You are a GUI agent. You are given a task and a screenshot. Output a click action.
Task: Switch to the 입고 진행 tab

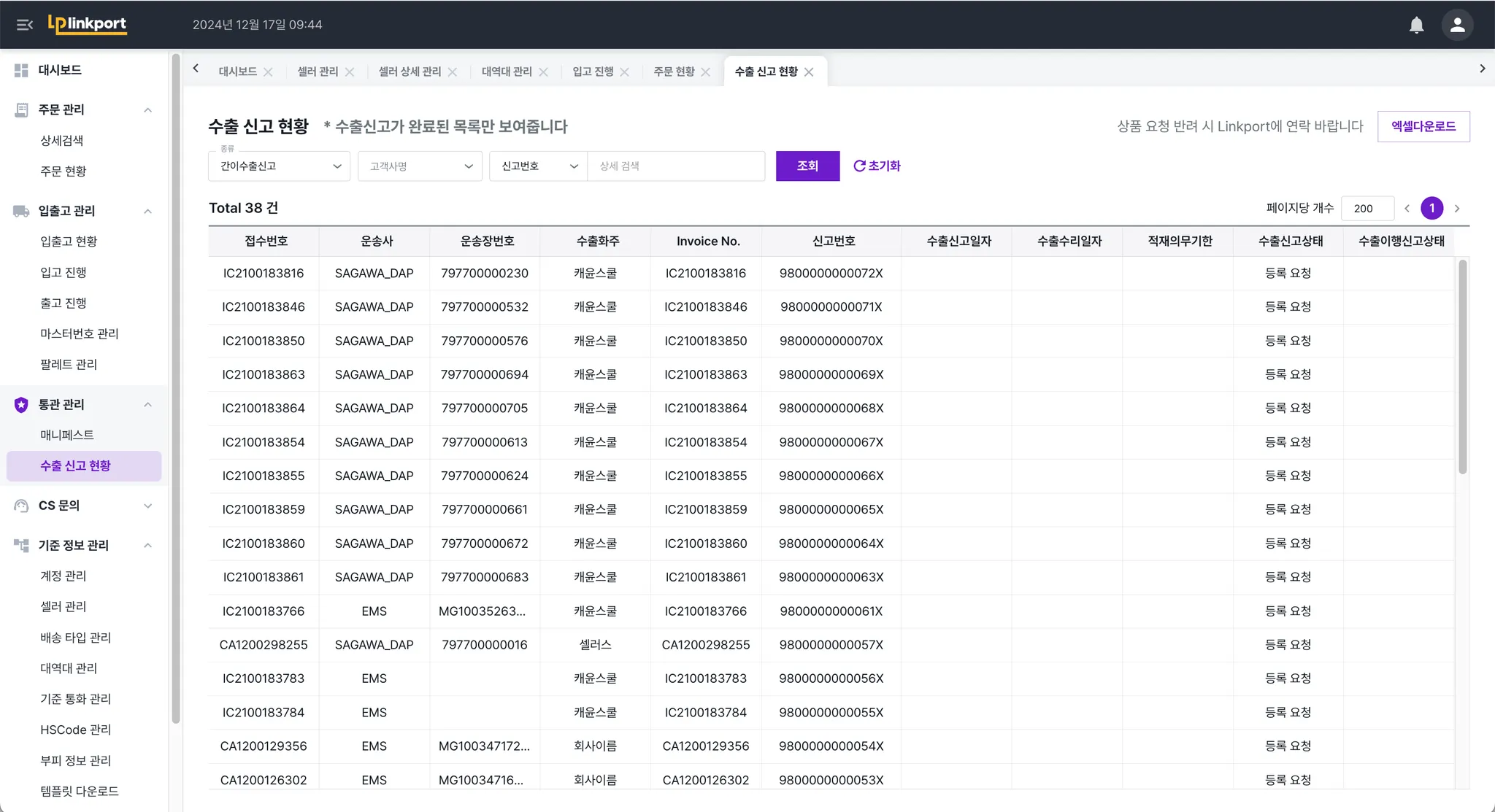(x=592, y=71)
